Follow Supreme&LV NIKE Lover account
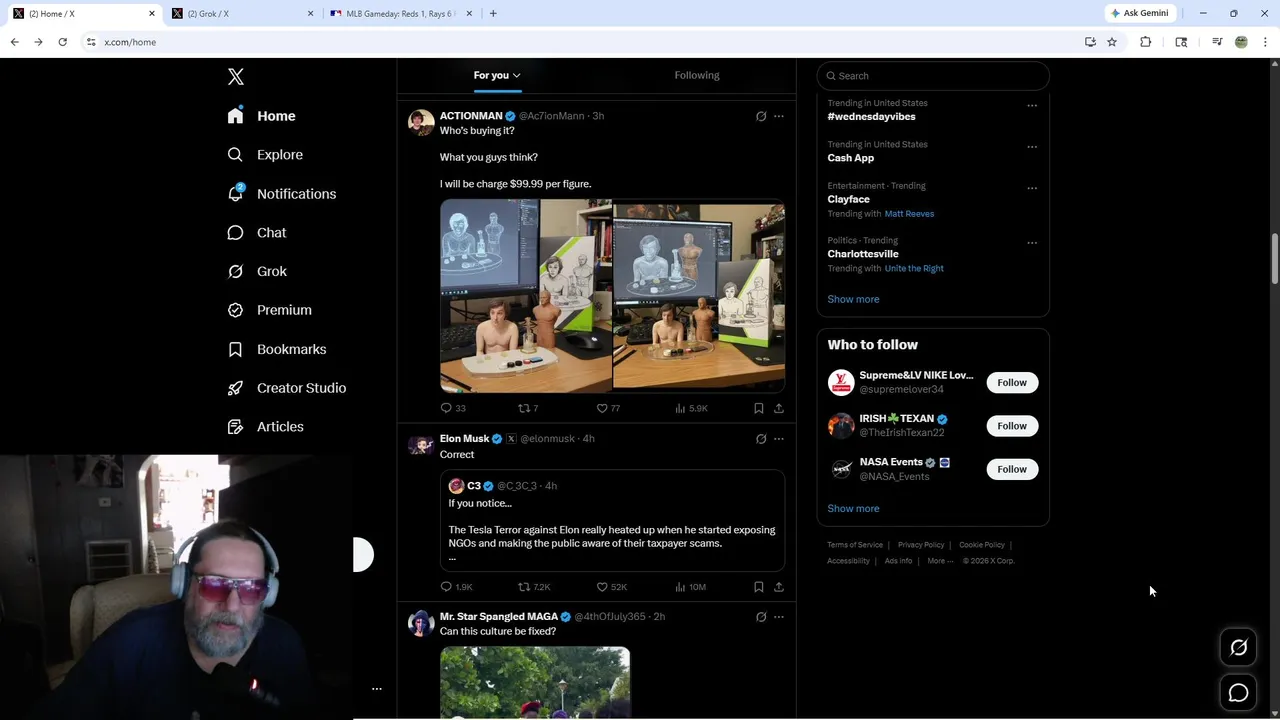 1012,383
